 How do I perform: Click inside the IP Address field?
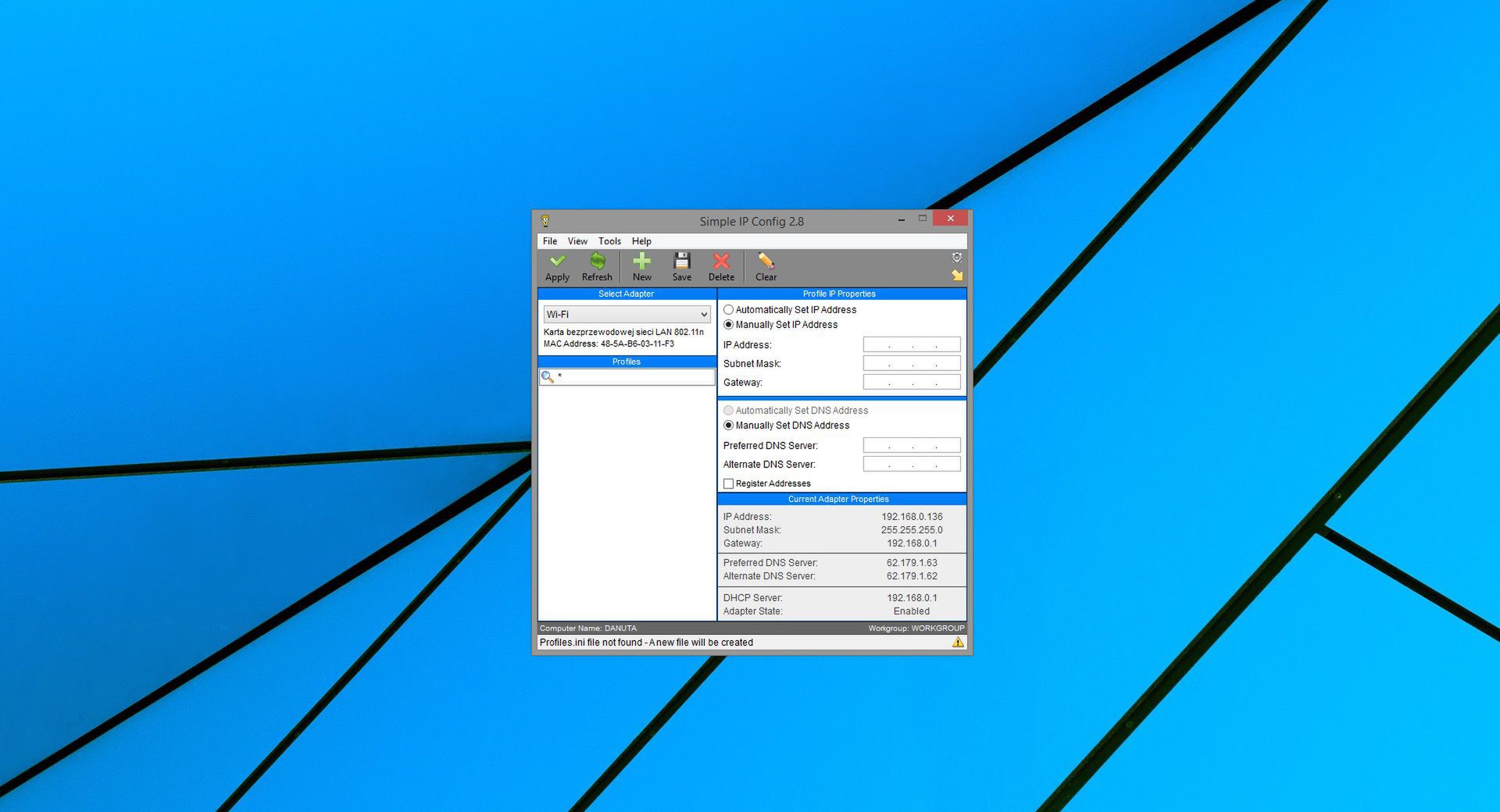click(x=911, y=344)
